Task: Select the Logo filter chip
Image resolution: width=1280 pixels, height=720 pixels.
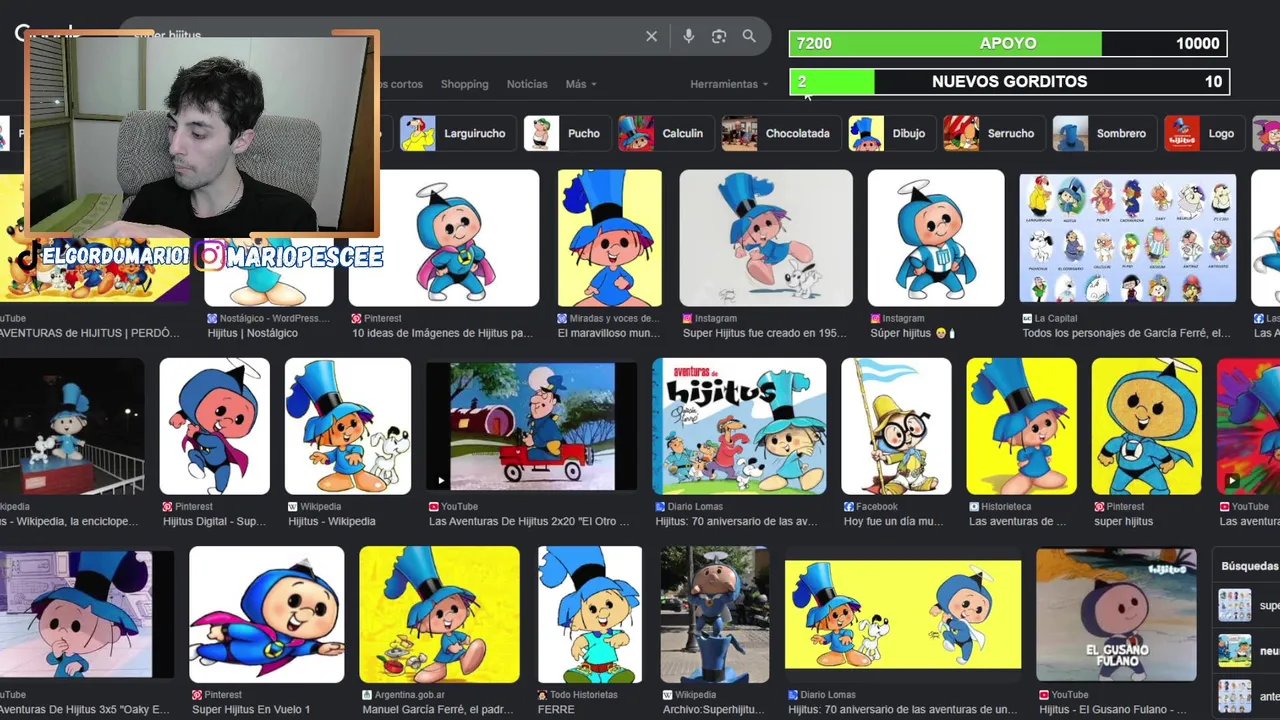Action: [1204, 133]
